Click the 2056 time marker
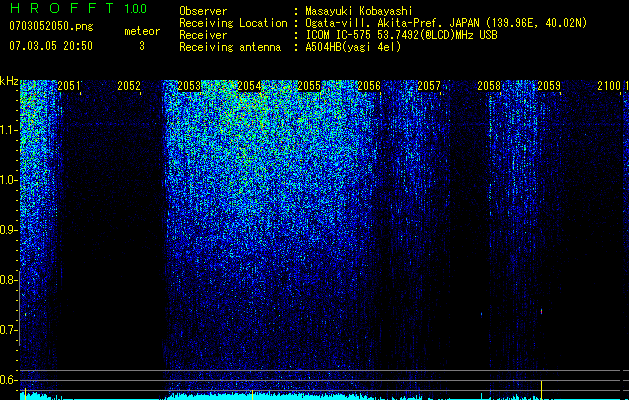Screen dimensions: 629x400 (369, 86)
